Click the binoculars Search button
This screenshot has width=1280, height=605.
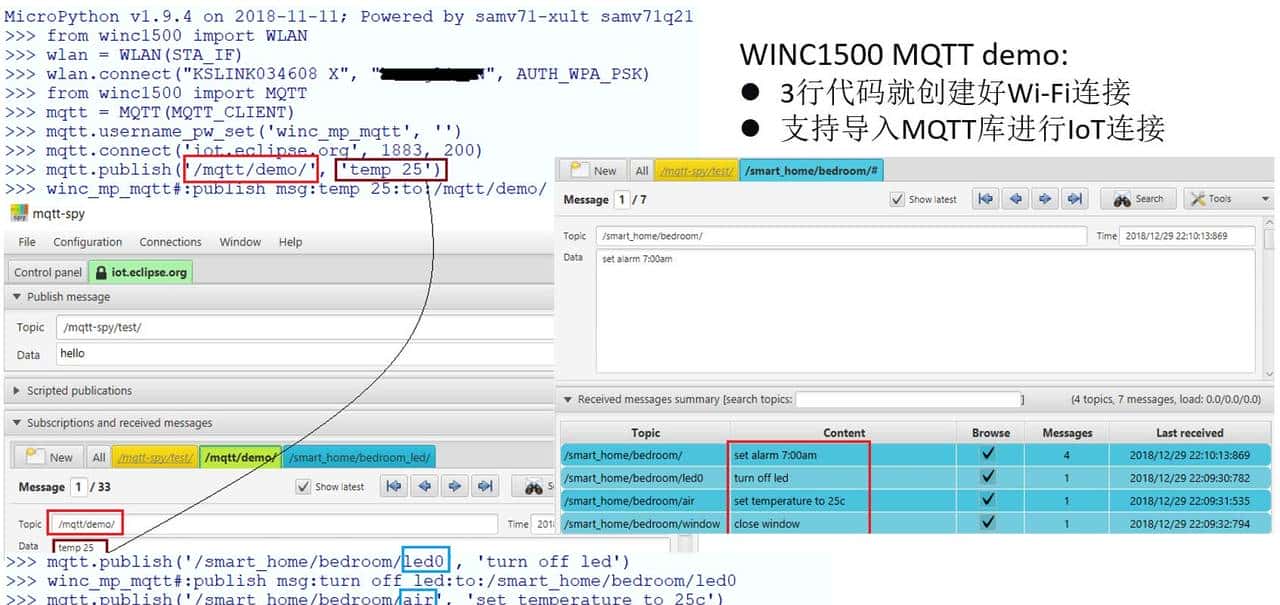pos(1138,199)
